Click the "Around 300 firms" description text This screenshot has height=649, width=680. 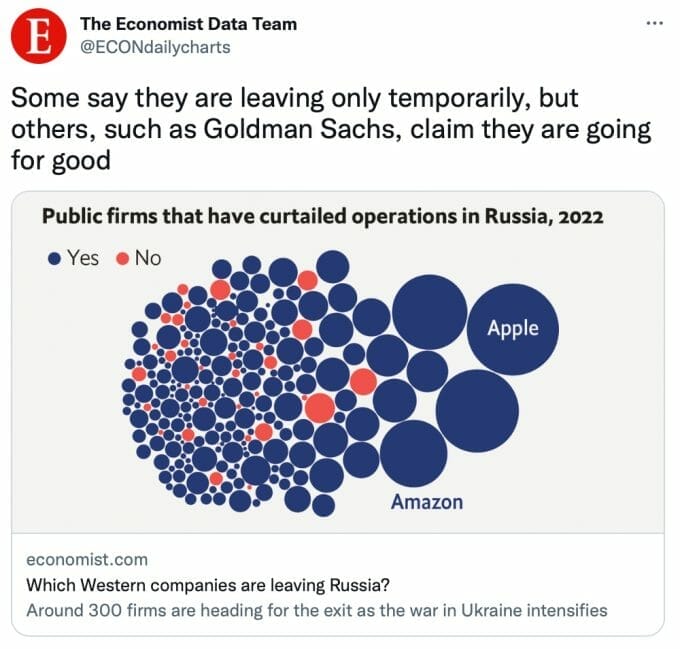316,610
